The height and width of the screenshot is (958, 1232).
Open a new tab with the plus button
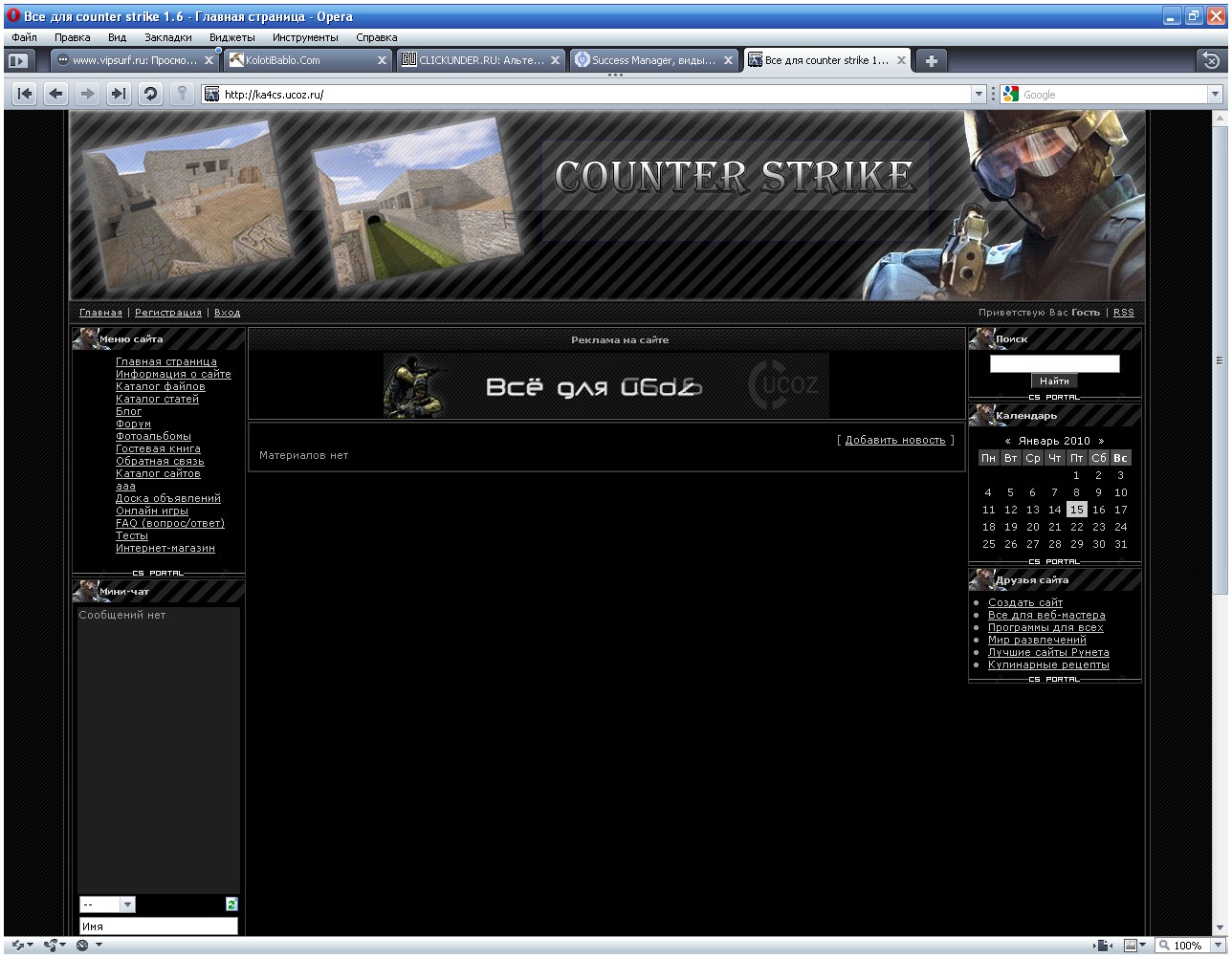click(x=930, y=60)
